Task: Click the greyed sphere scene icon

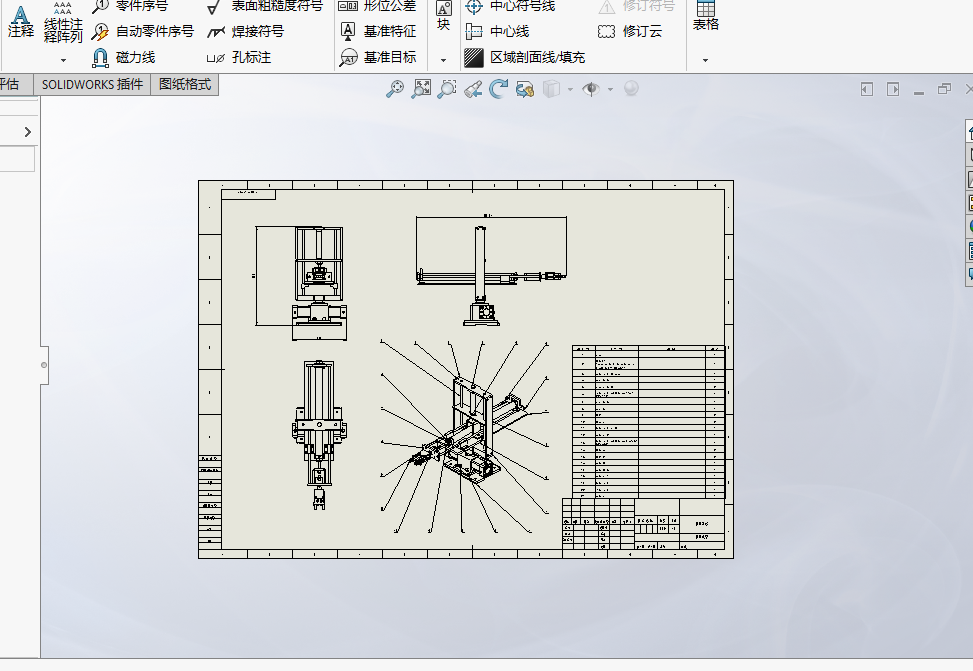Action: [631, 89]
